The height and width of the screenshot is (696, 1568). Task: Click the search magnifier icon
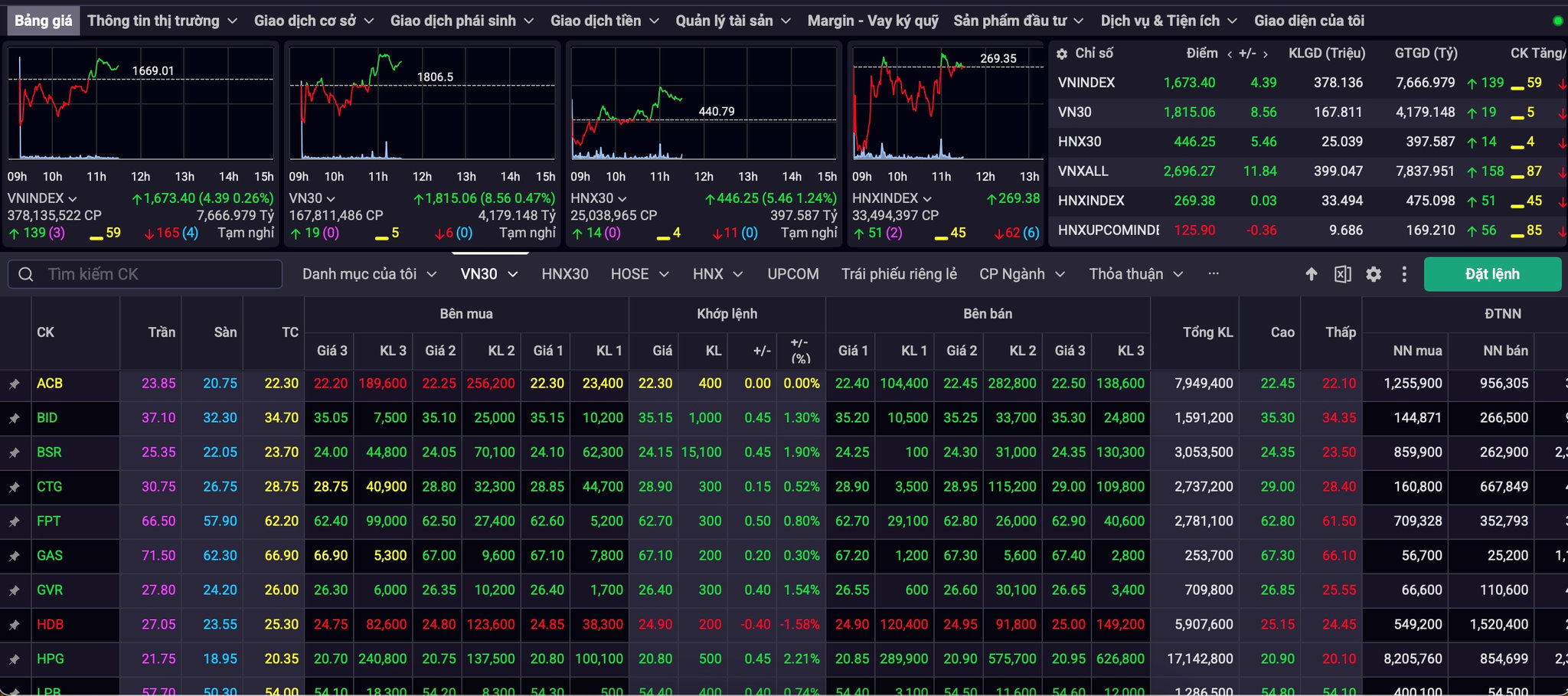26,274
